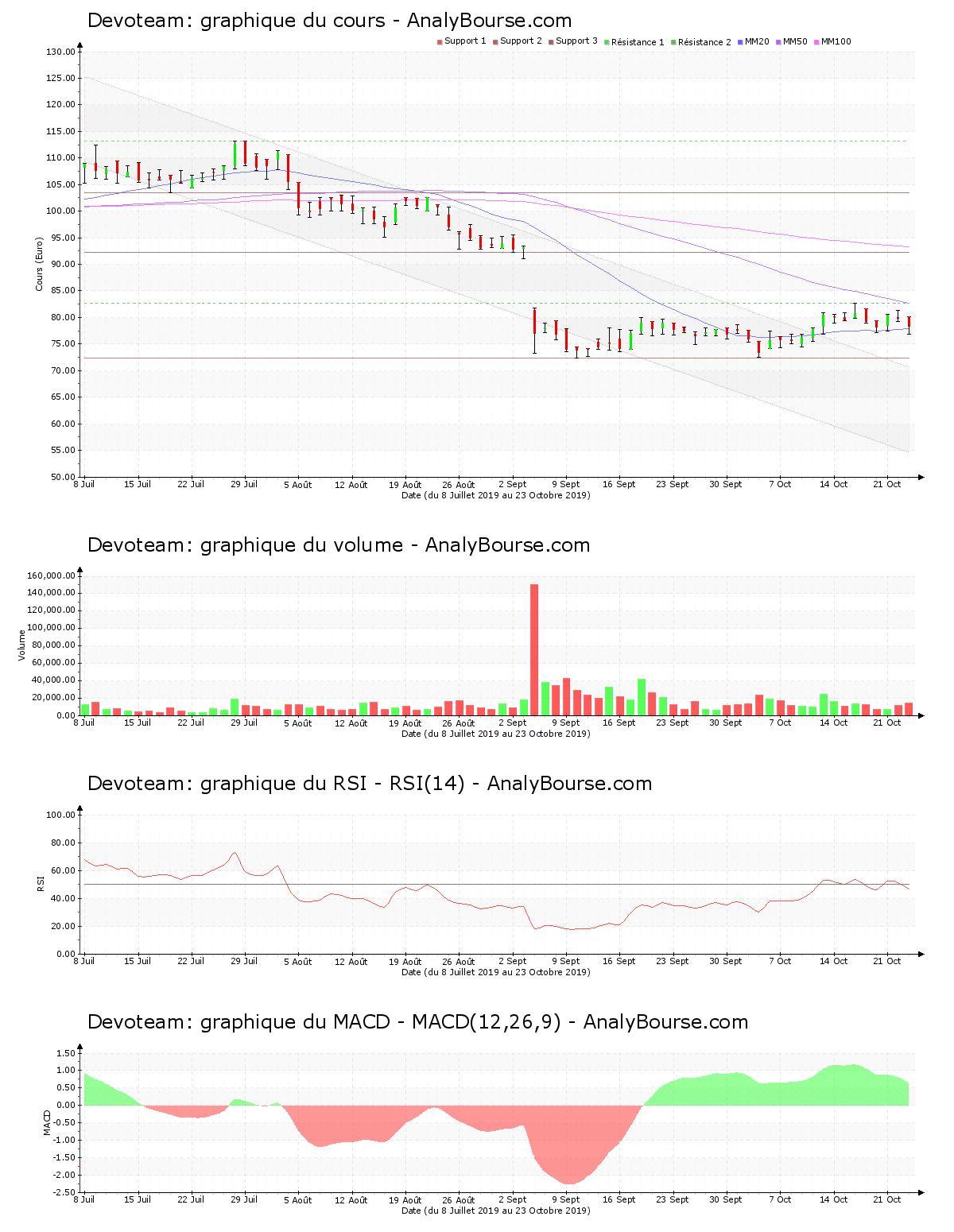Click the 20.00 tick on the RSI axis
This screenshot has width=954, height=1232.
point(64,926)
